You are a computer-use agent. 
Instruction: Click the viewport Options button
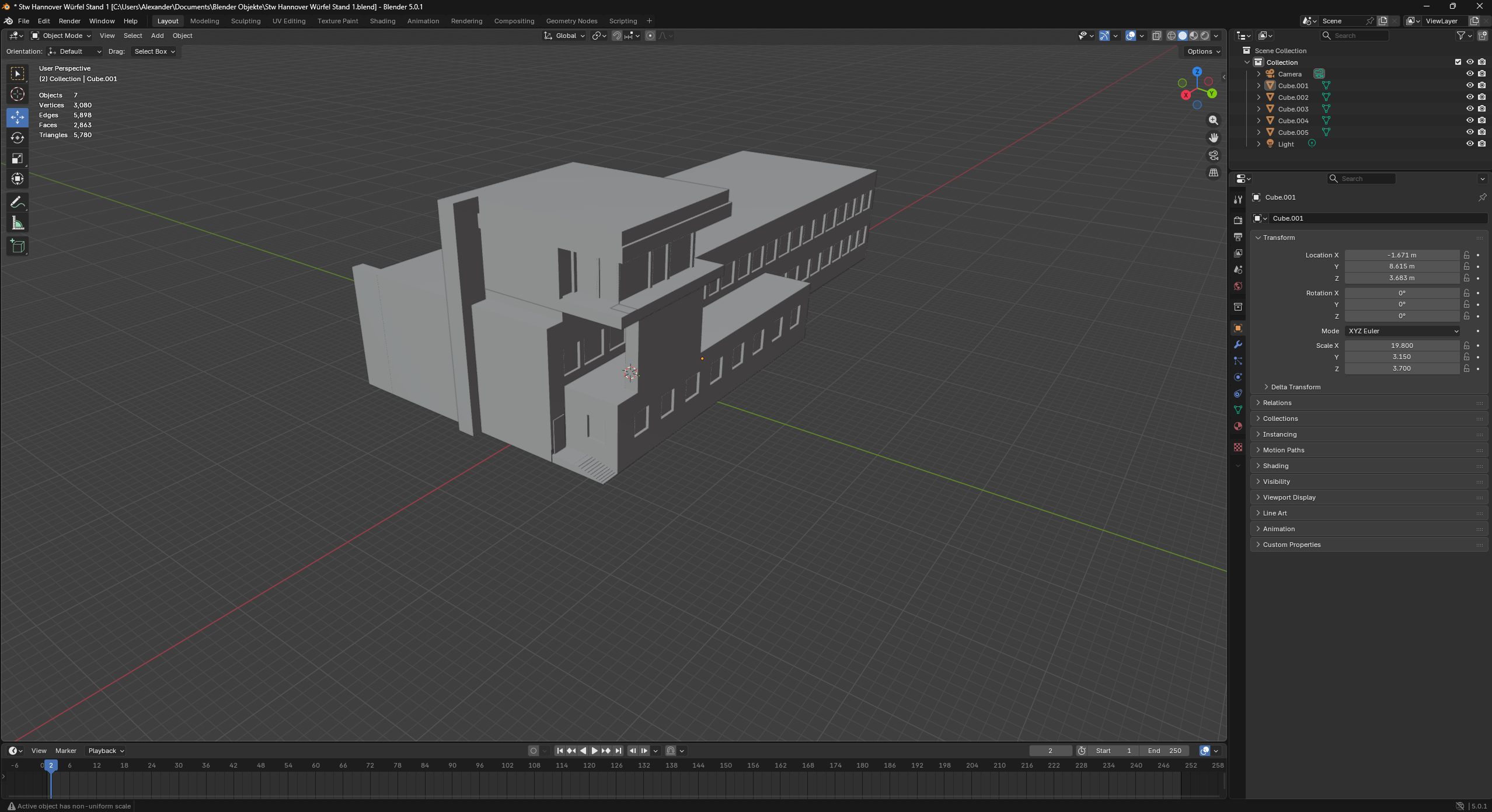1204,51
